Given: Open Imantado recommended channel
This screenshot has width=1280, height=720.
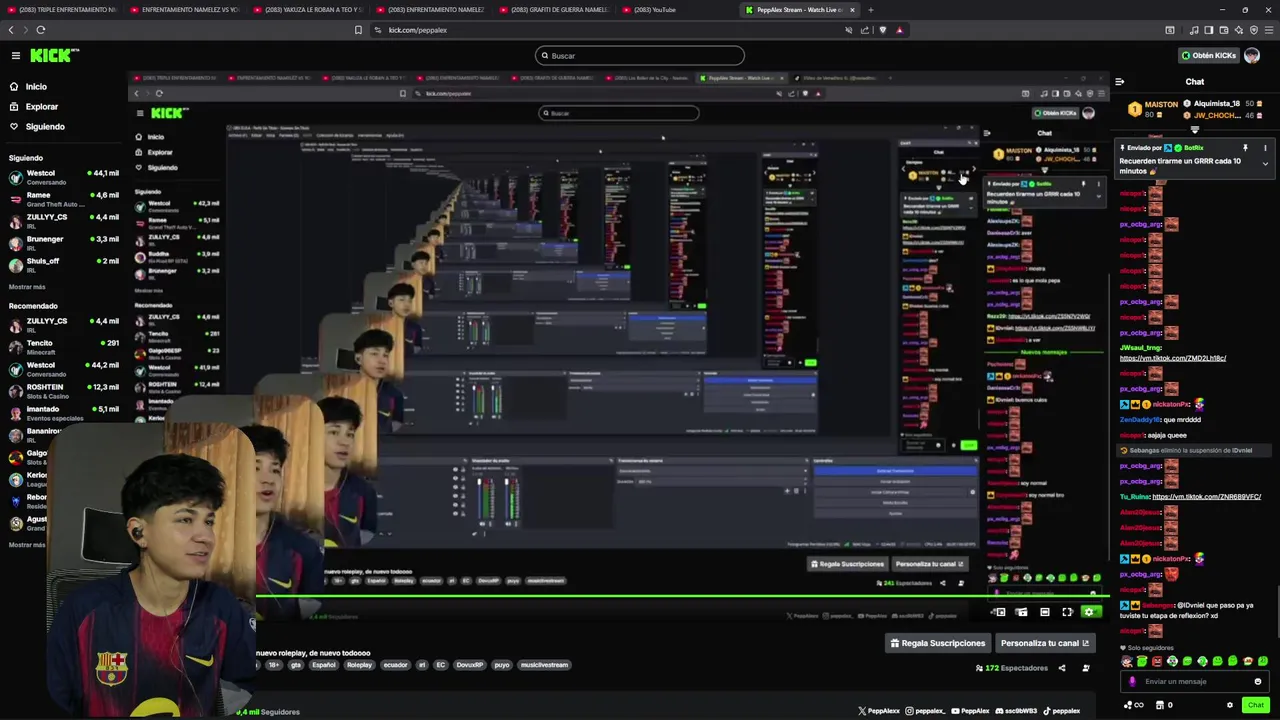Looking at the screenshot, I should pyautogui.click(x=64, y=413).
